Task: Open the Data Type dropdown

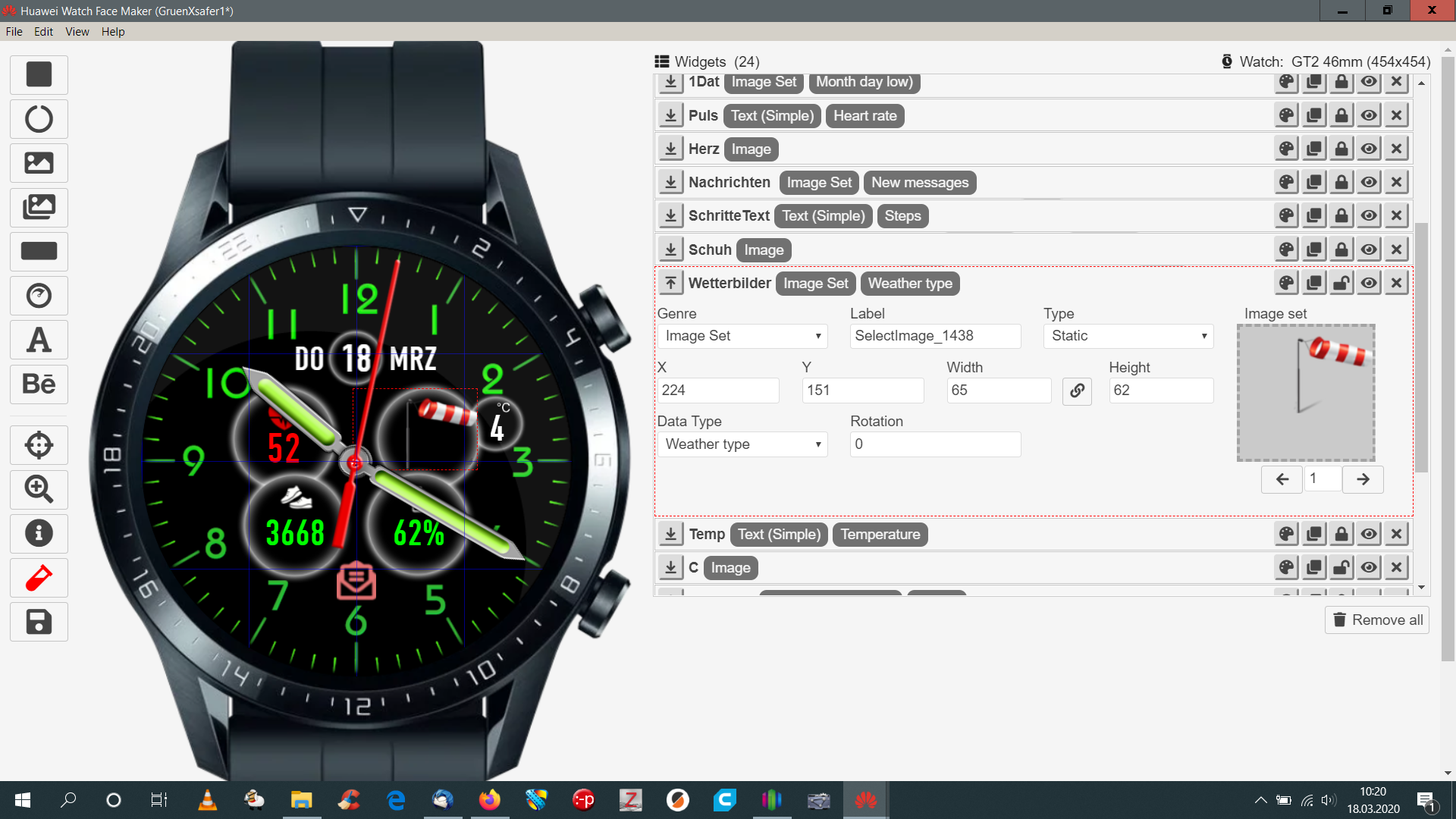Action: tap(742, 444)
